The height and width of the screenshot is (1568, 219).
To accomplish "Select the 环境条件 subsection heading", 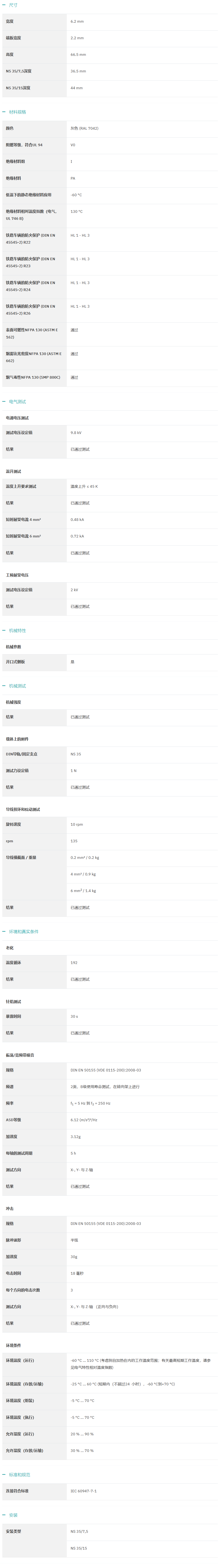I will click(13, 1346).
